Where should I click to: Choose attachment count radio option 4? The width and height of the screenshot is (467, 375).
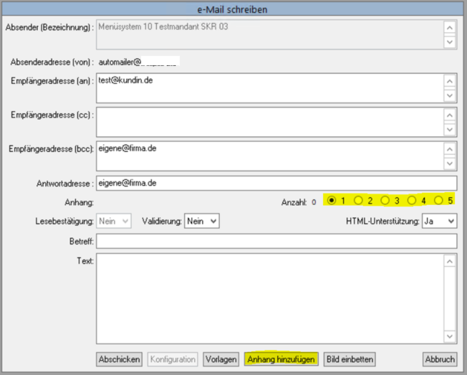tap(412, 200)
